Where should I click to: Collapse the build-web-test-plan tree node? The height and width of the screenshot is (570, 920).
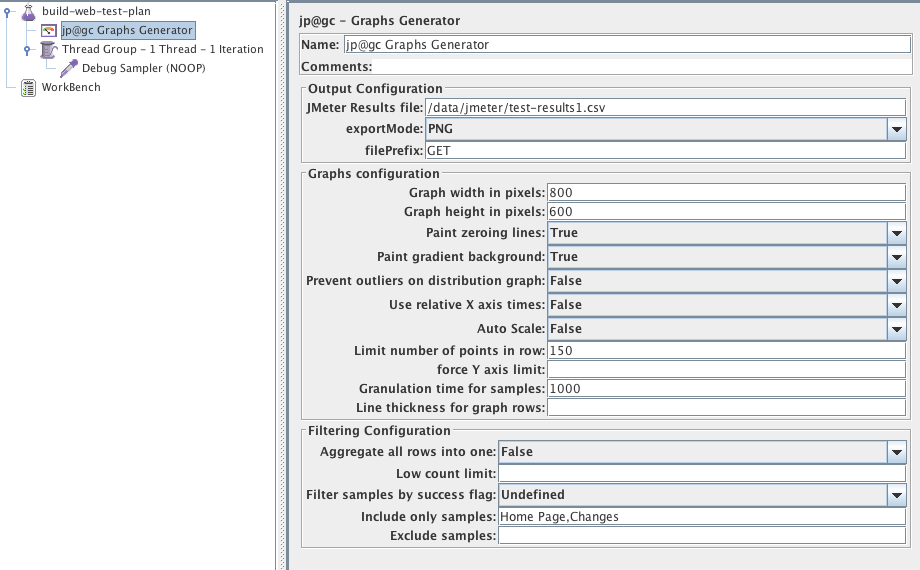pyautogui.click(x=7, y=11)
